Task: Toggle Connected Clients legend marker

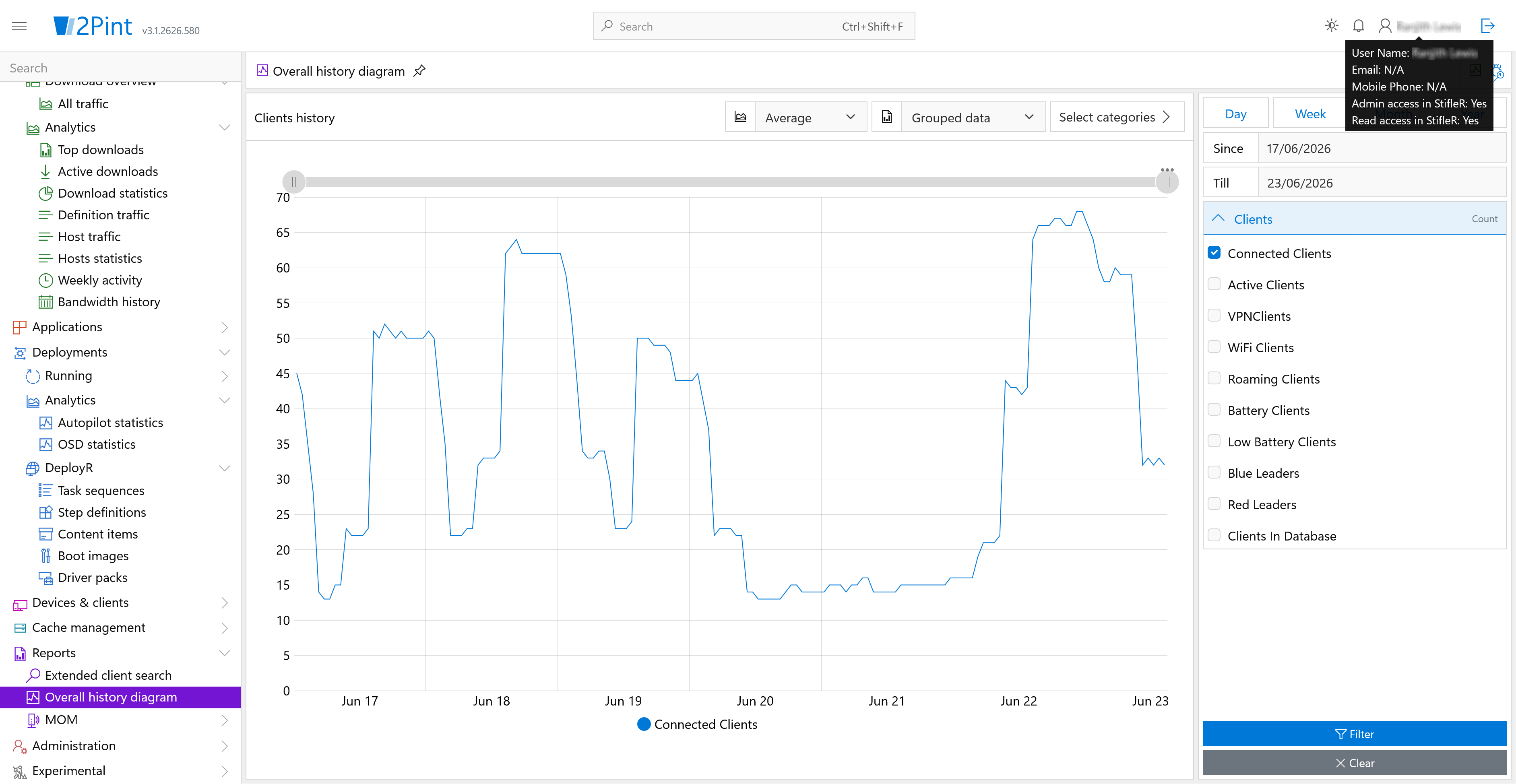Action: point(644,724)
